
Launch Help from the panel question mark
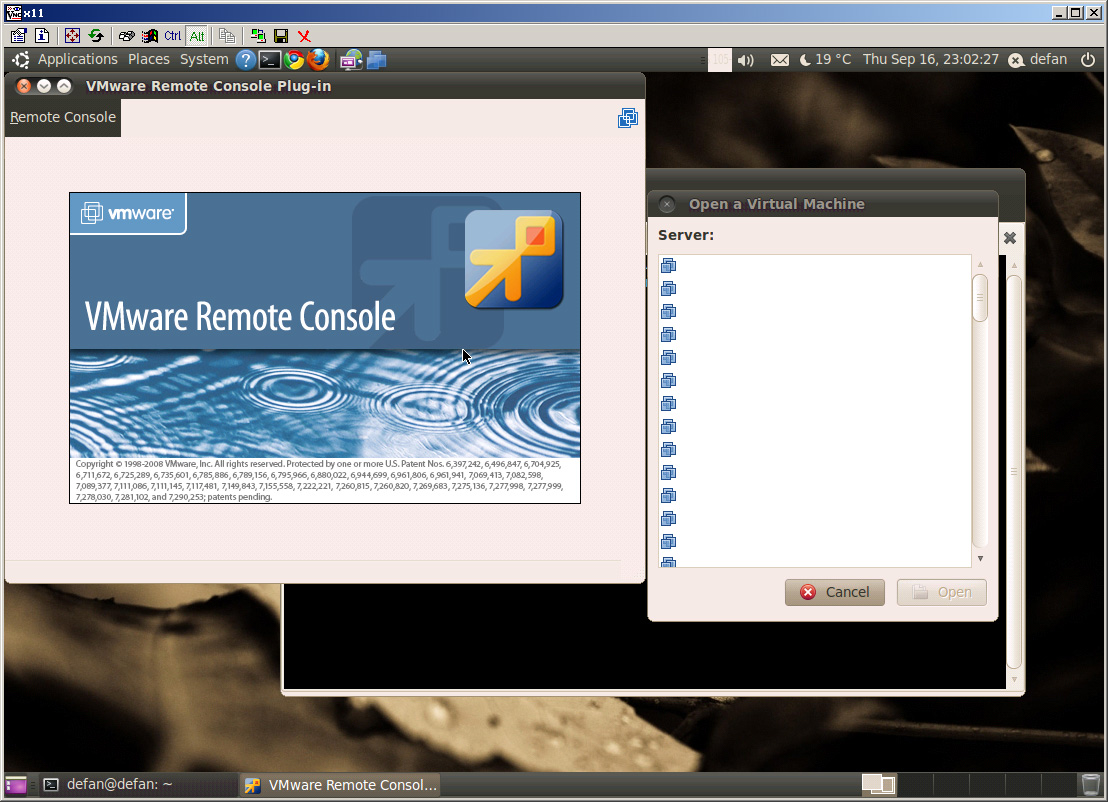pos(245,60)
